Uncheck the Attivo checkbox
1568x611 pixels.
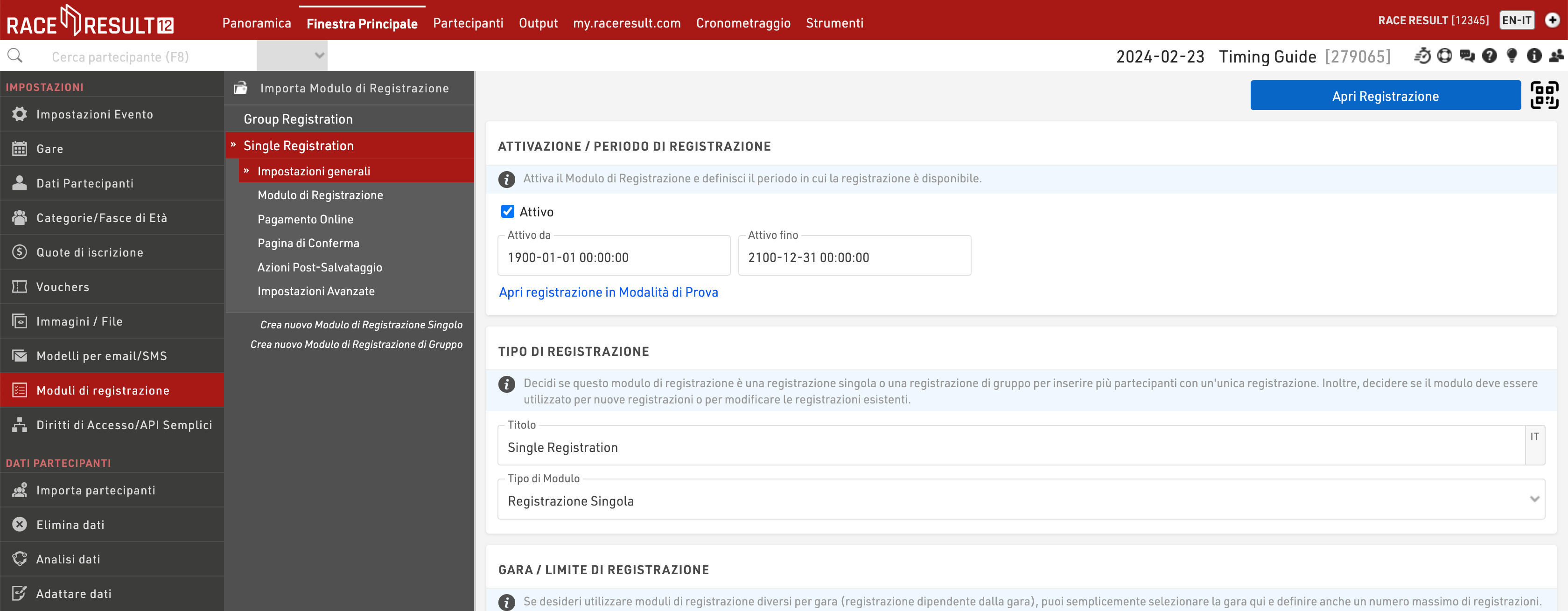tap(507, 211)
